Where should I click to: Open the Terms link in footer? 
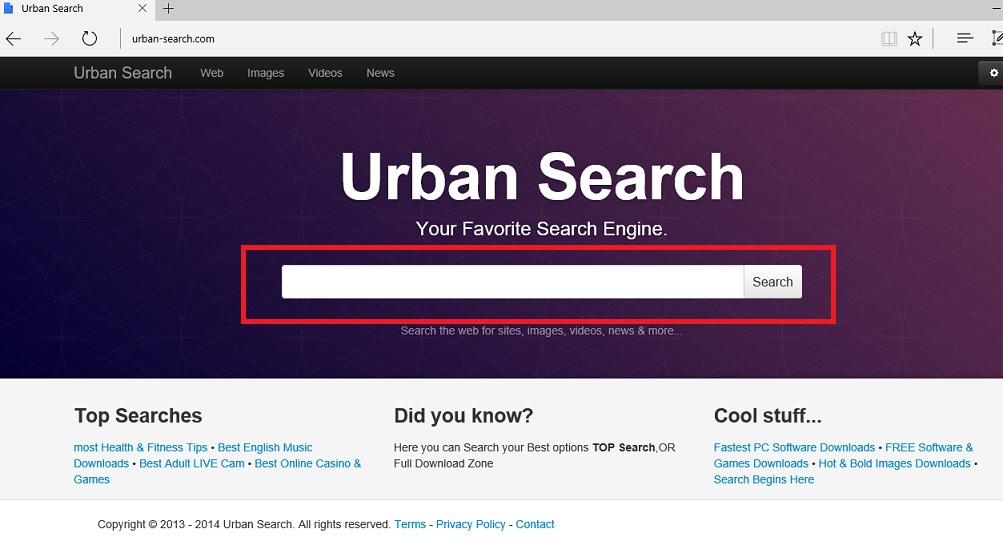[x=410, y=524]
